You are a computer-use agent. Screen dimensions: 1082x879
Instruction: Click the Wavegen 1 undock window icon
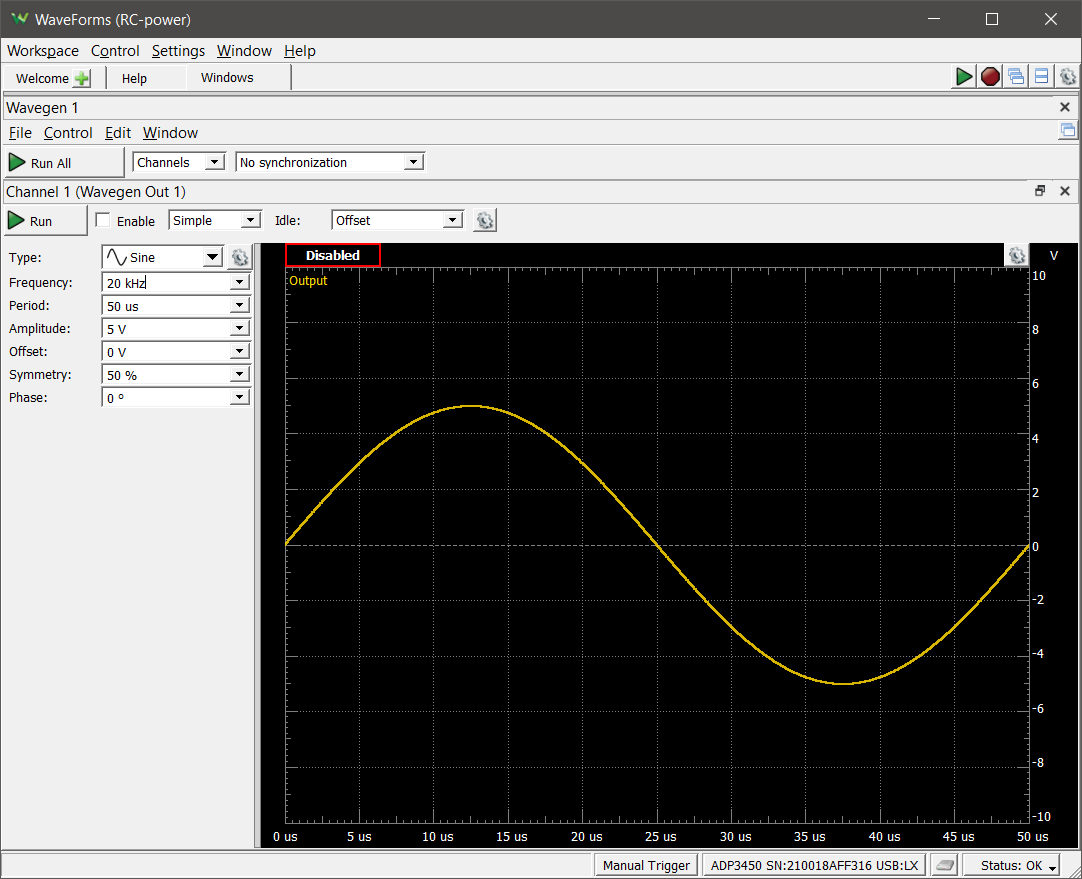click(x=1068, y=130)
